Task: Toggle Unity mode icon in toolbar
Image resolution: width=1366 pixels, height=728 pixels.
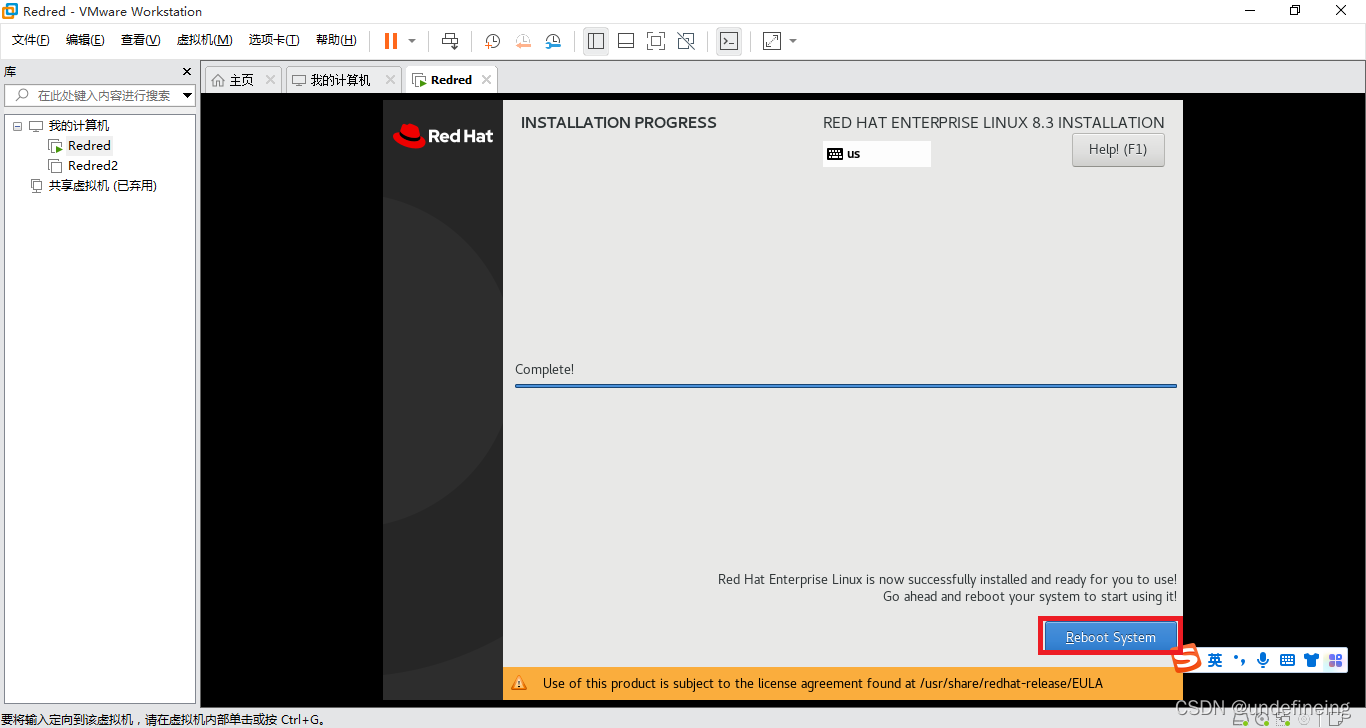Action: [x=686, y=41]
